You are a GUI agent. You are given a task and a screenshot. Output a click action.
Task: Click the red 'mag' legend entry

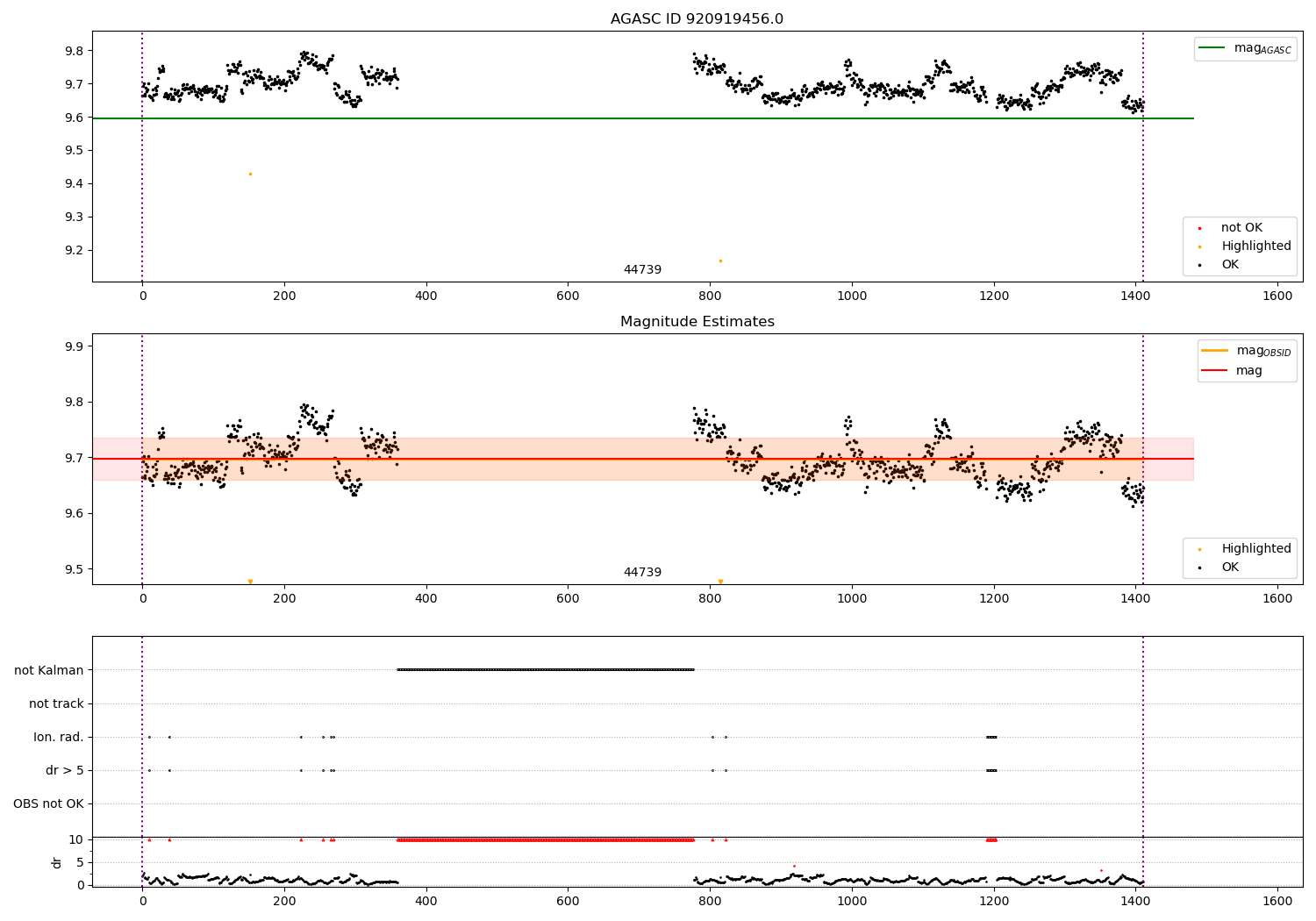coord(1232,370)
